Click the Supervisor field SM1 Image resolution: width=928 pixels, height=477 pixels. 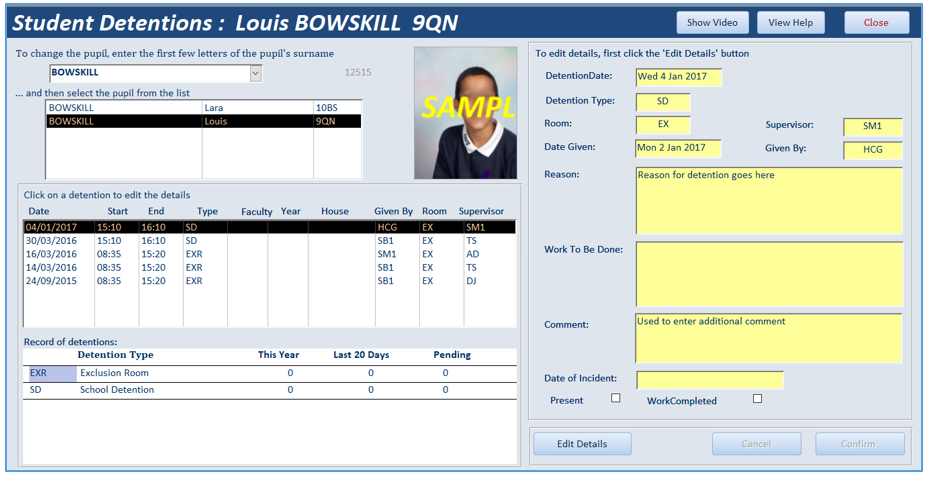(872, 127)
